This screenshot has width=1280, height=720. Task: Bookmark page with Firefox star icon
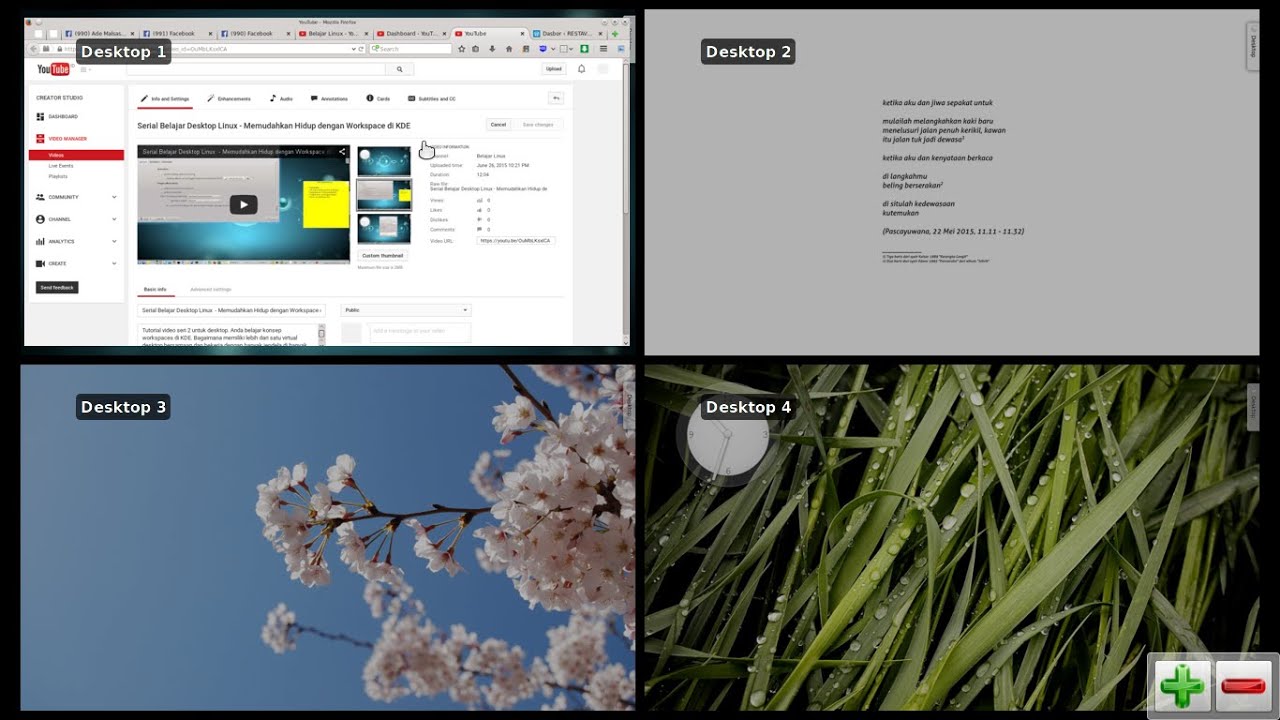[462, 48]
